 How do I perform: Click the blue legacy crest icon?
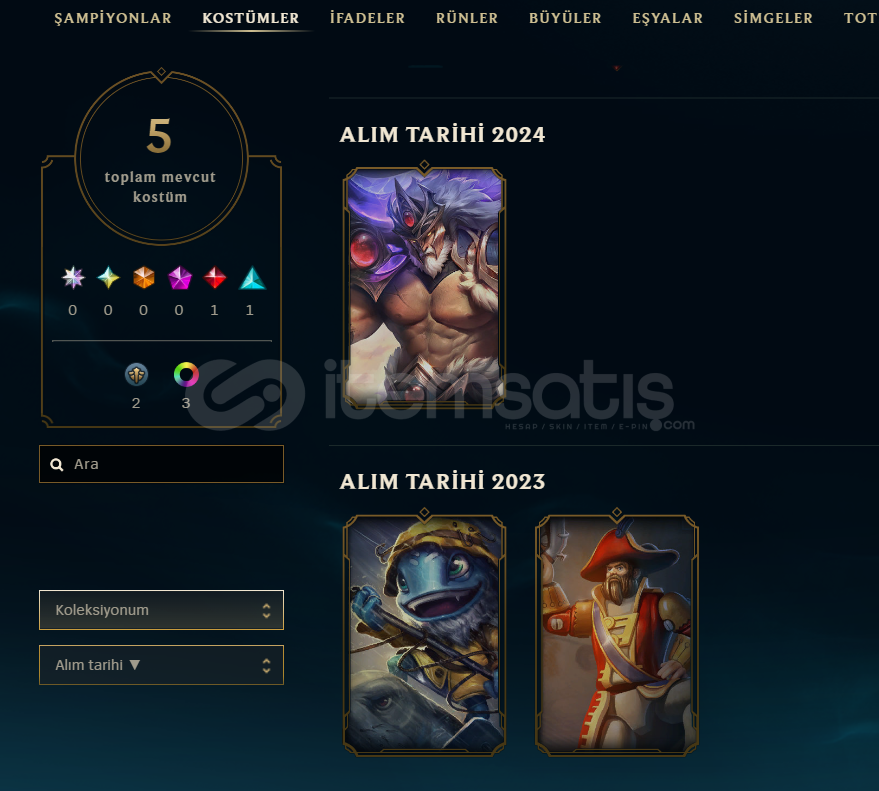click(136, 374)
